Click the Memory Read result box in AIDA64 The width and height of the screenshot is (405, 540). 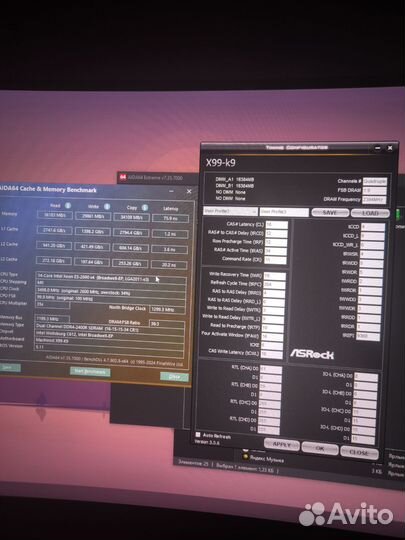pos(54,216)
